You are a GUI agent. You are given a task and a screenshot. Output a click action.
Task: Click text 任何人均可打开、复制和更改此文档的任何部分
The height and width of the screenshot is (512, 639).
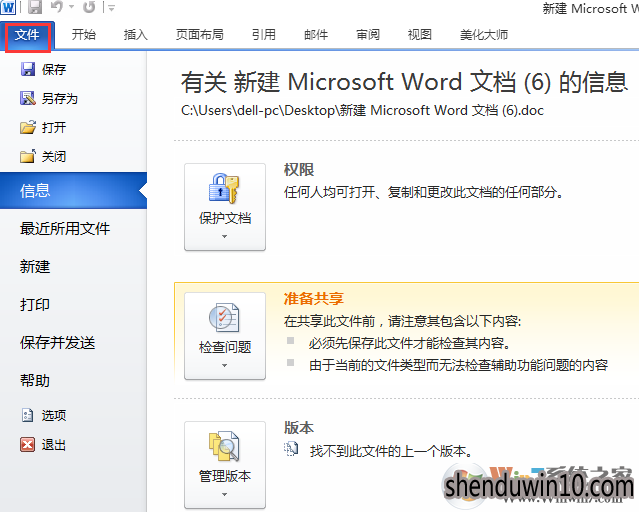point(423,192)
